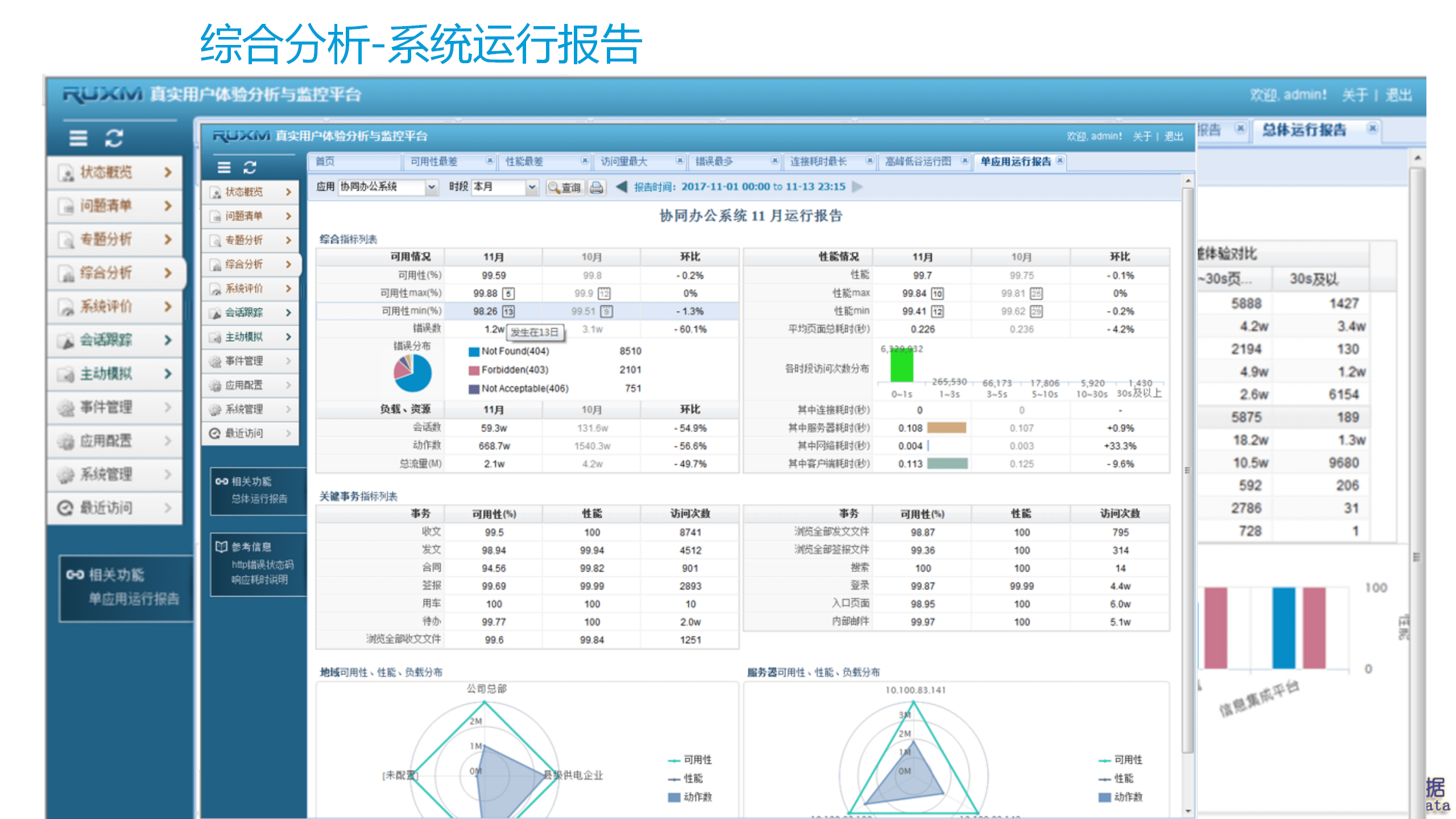Screen dimensions: 1456x819
Task: Close the 性能最差 tab
Action: click(x=584, y=161)
